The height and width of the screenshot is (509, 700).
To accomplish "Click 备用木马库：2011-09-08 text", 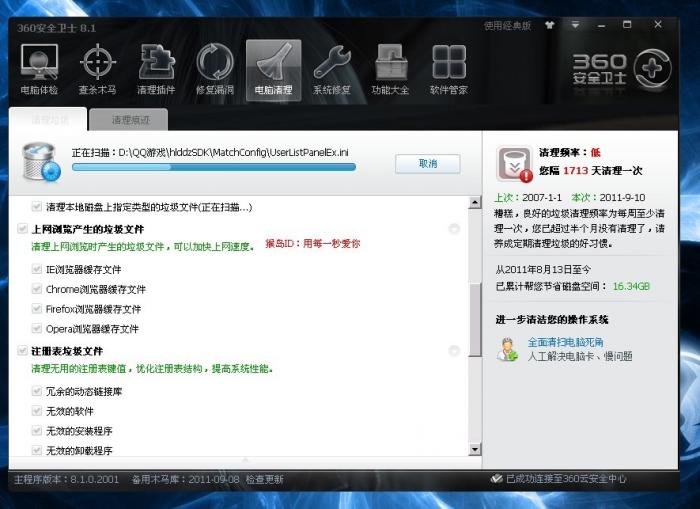I will [186, 480].
